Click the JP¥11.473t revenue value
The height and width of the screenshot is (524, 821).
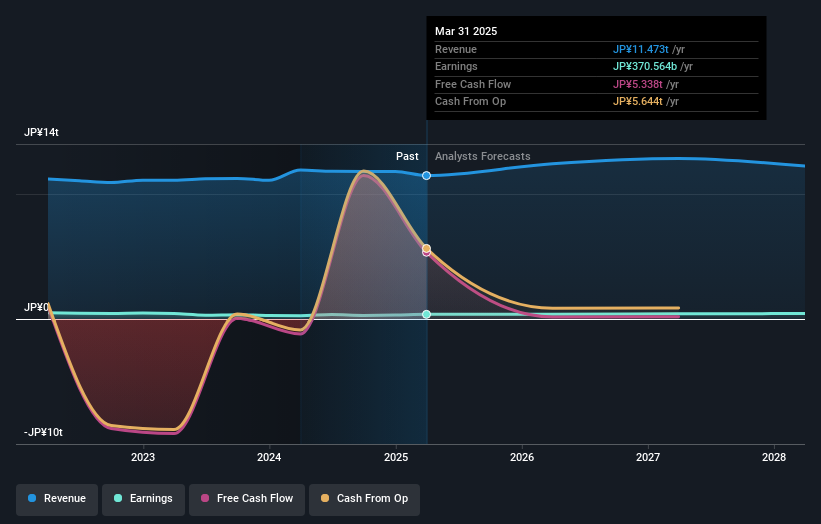[641, 49]
